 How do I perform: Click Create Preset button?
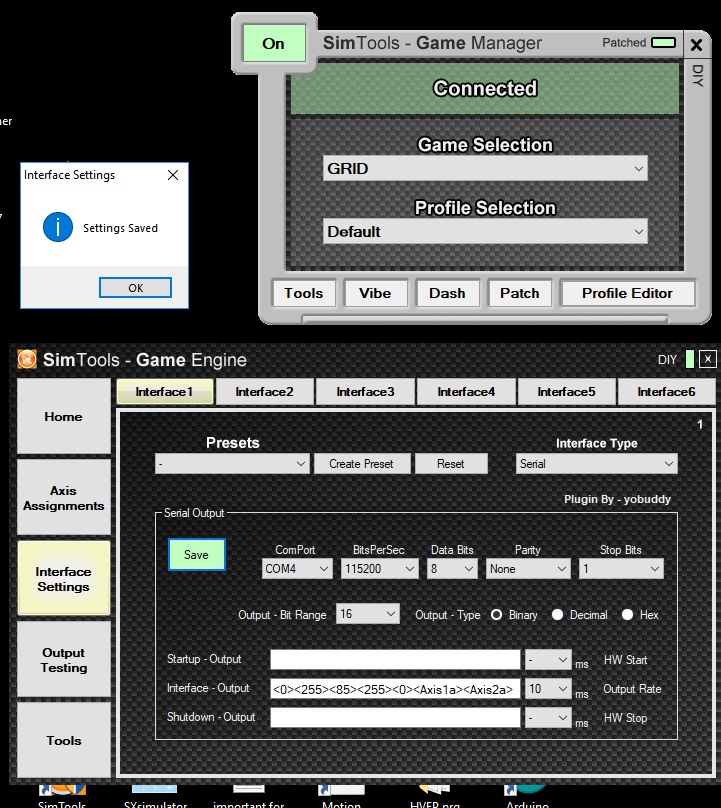pyautogui.click(x=362, y=464)
